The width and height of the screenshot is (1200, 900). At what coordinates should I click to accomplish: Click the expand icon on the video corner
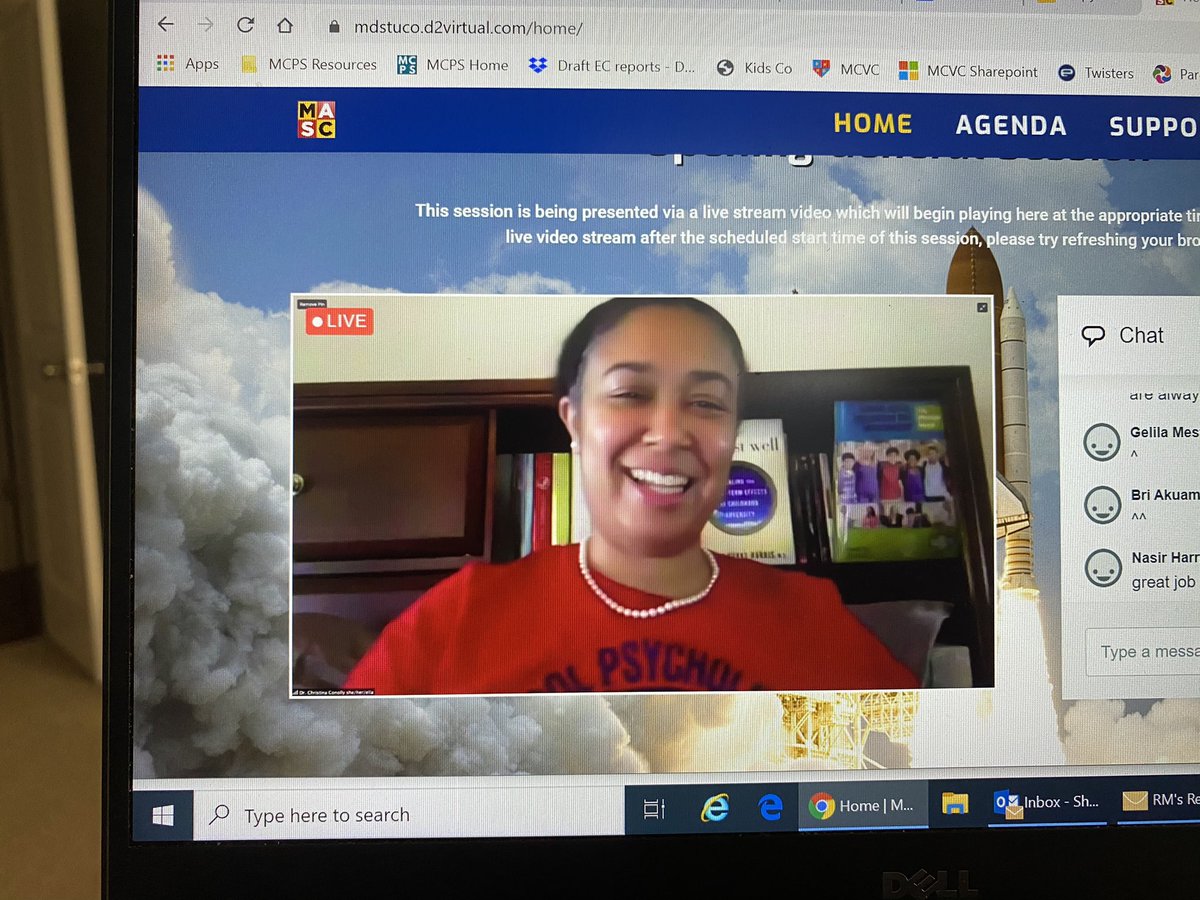pos(981,307)
